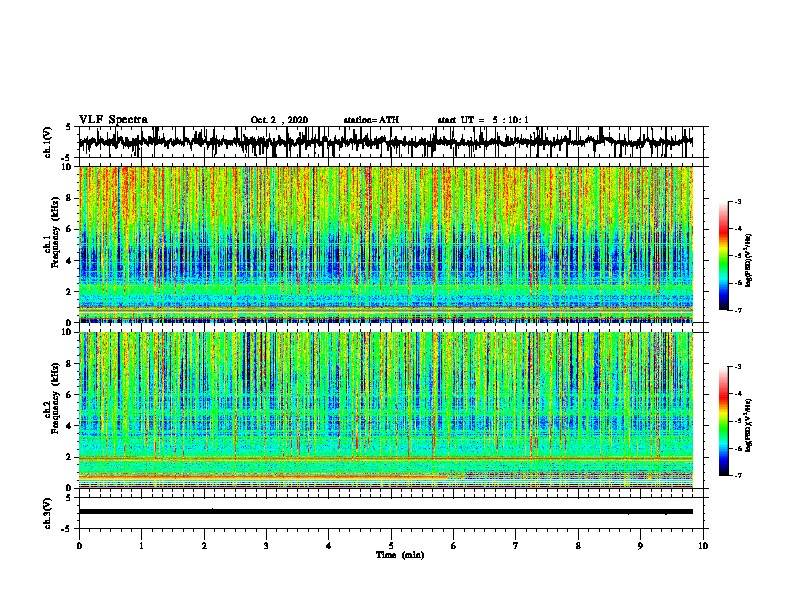Click the log(PSD) label of the ch.1 colorbar
Screen dimensions: 792x612
(749, 261)
